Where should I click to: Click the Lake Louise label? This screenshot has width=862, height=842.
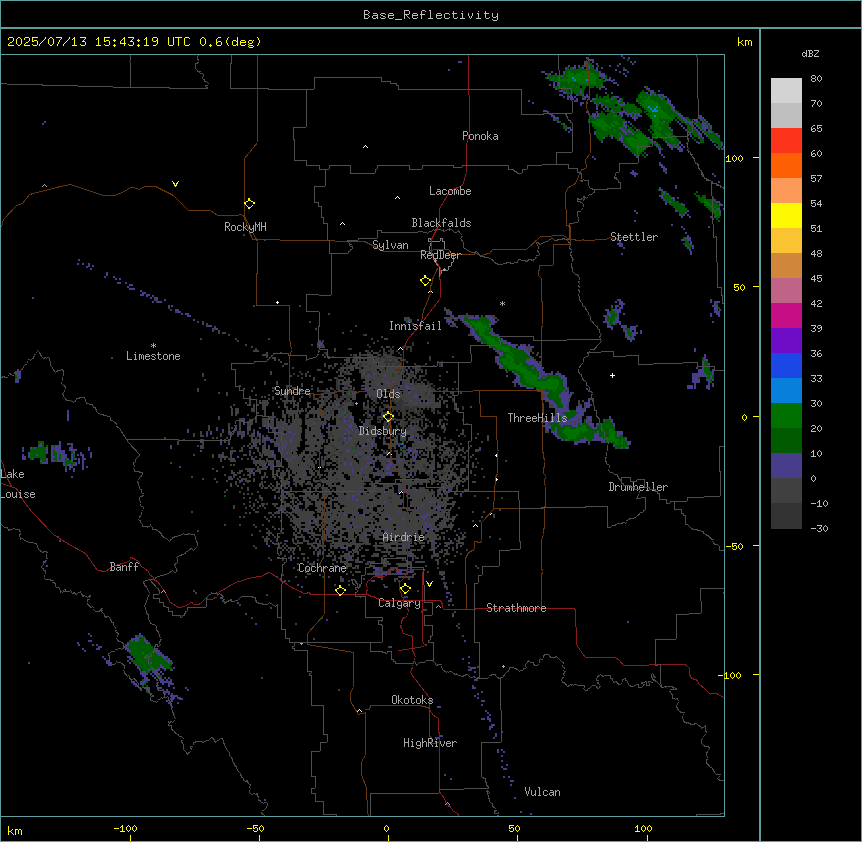point(18,484)
